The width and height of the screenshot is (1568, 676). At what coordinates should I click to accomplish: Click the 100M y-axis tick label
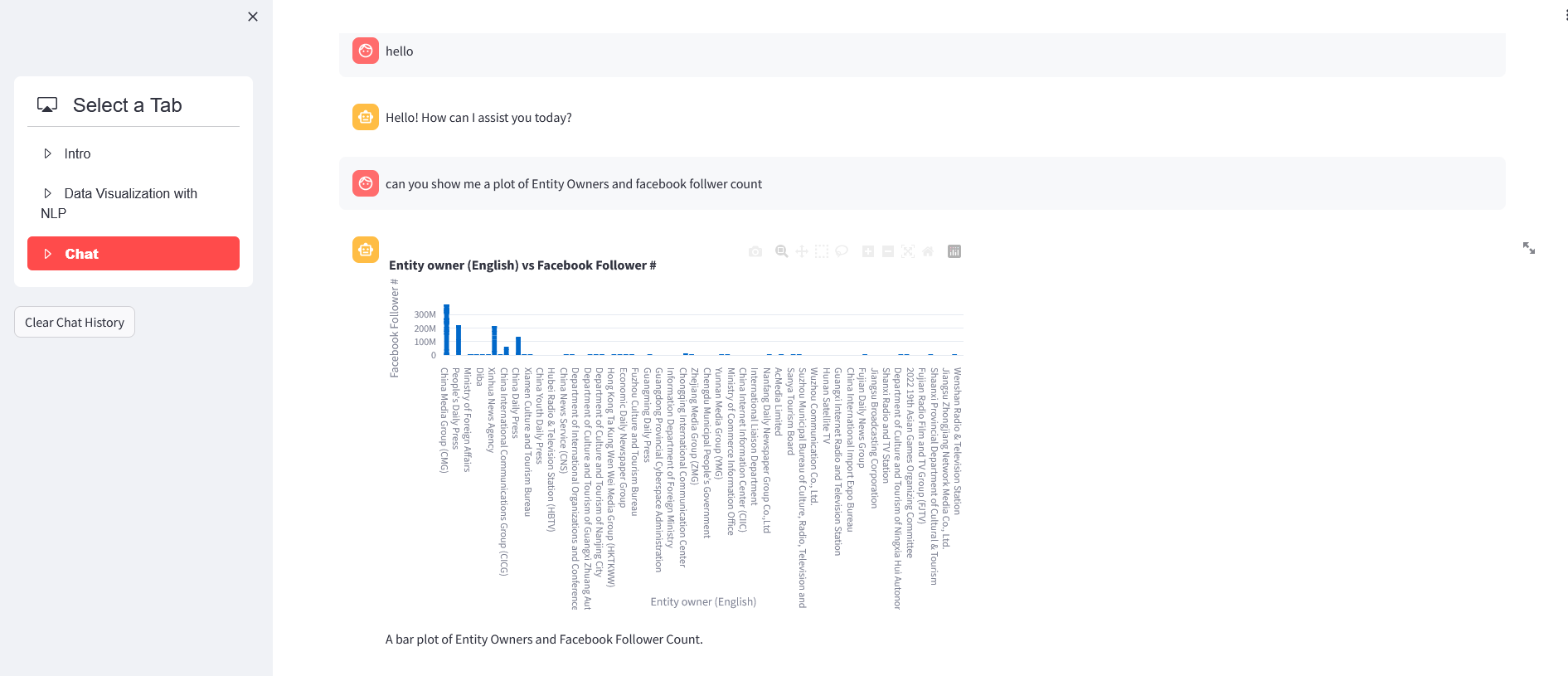(x=425, y=343)
